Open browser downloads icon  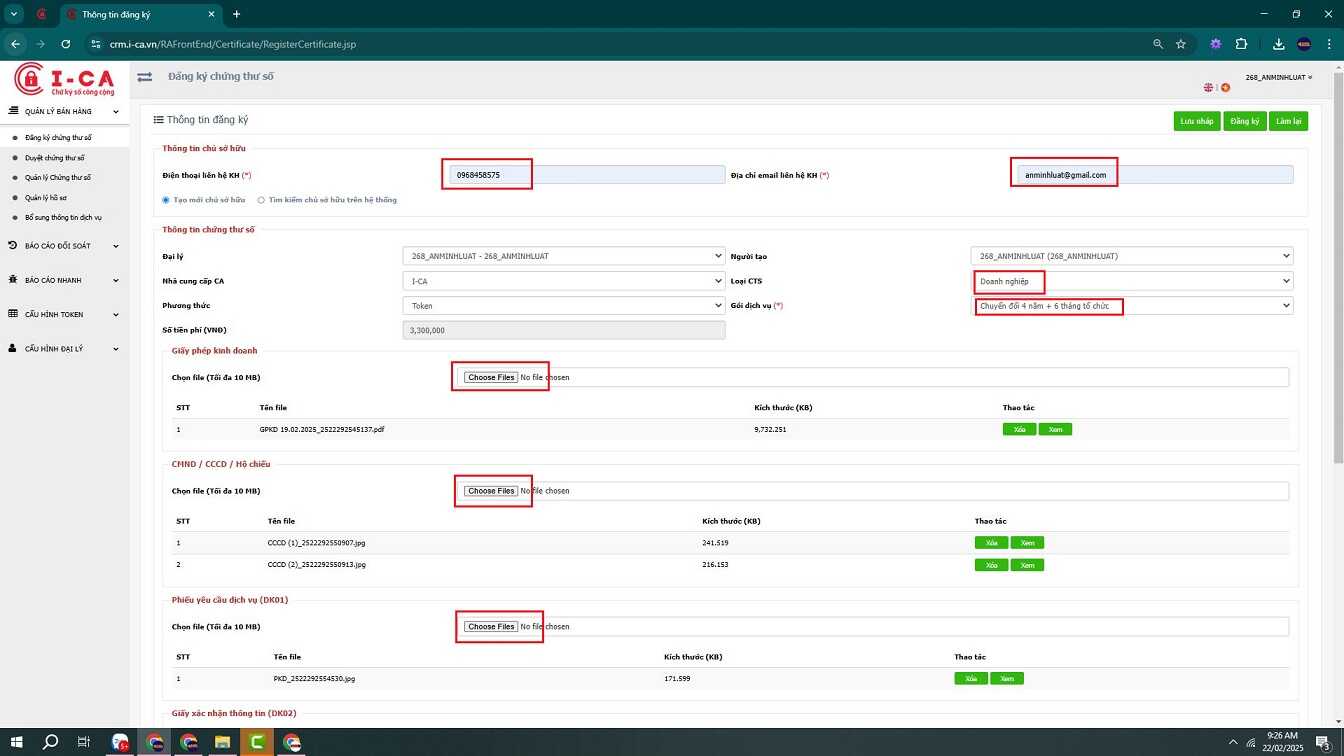[x=1279, y=44]
